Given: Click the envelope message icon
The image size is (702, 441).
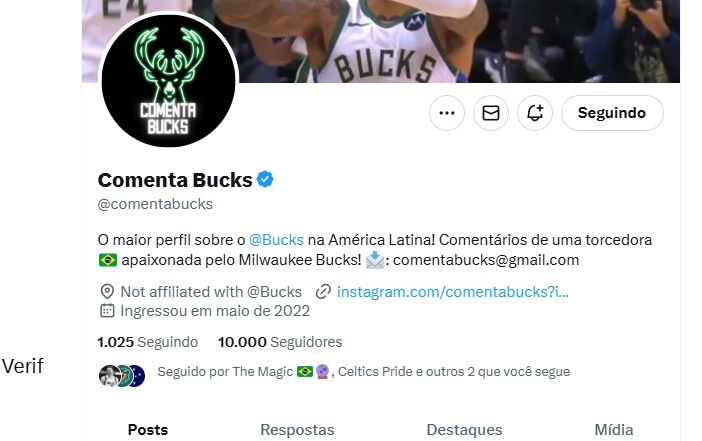Looking at the screenshot, I should pyautogui.click(x=491, y=113).
